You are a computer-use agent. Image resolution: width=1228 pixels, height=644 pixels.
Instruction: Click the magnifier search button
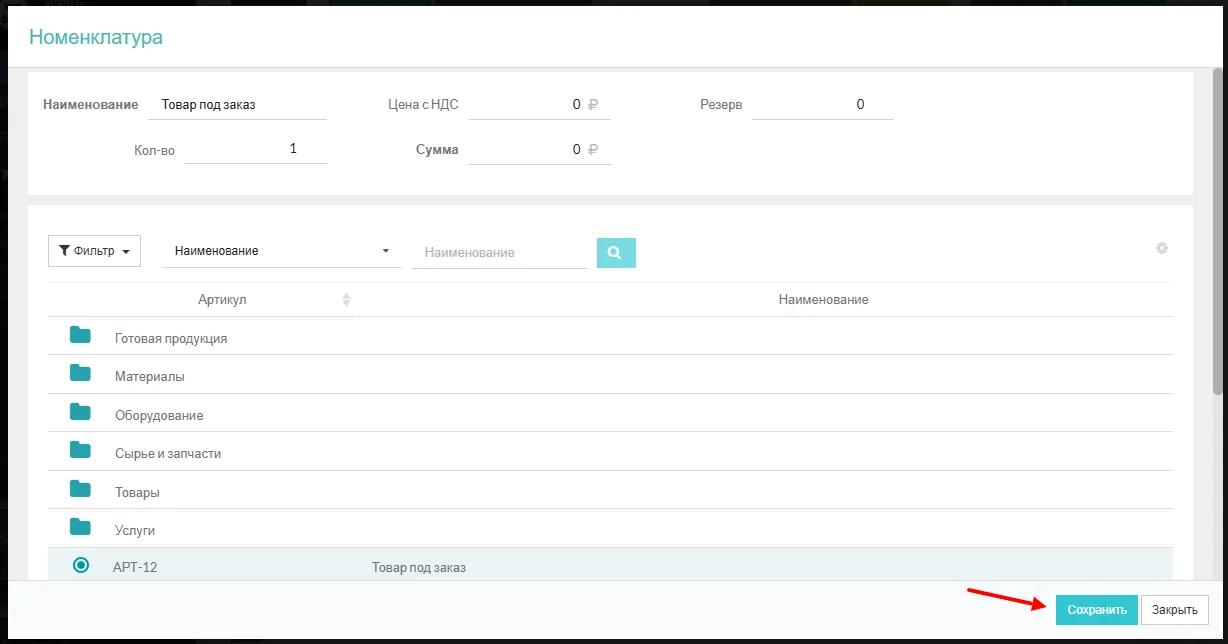tap(616, 253)
